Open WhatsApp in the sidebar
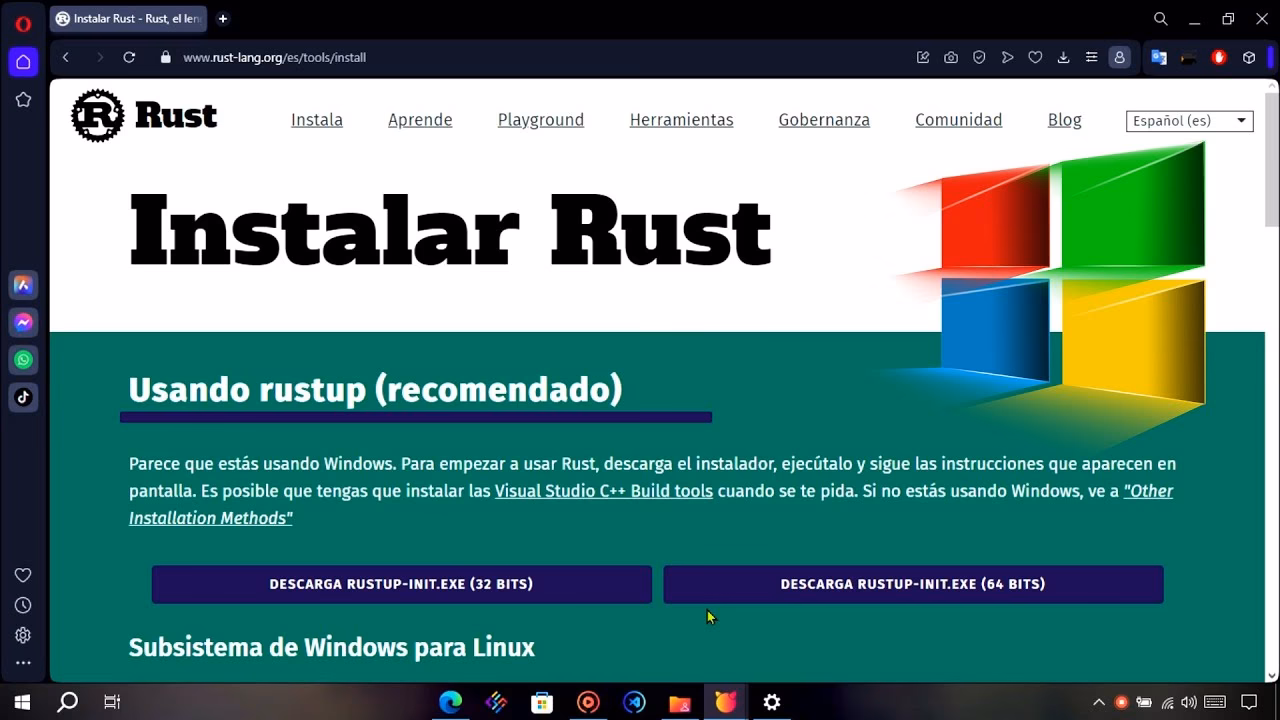Viewport: 1280px width, 720px height. click(x=23, y=360)
